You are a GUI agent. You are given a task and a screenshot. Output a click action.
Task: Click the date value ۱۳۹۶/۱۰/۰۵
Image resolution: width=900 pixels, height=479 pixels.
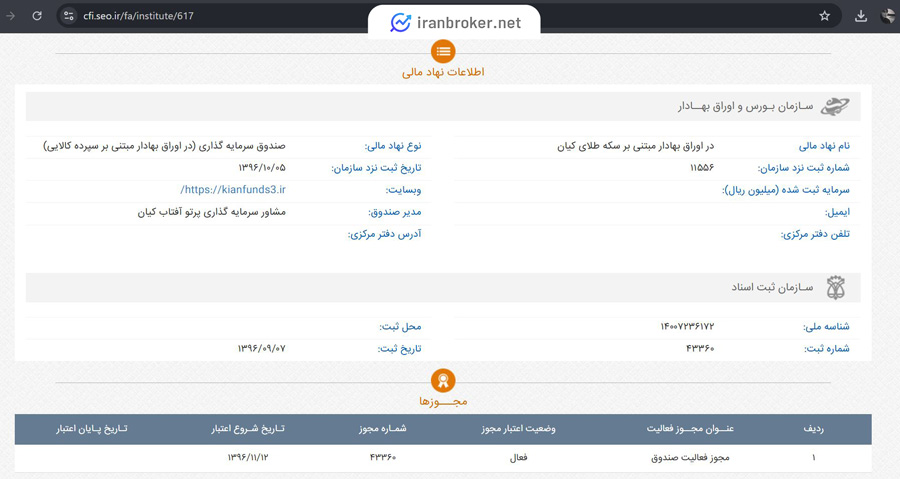[262, 168]
